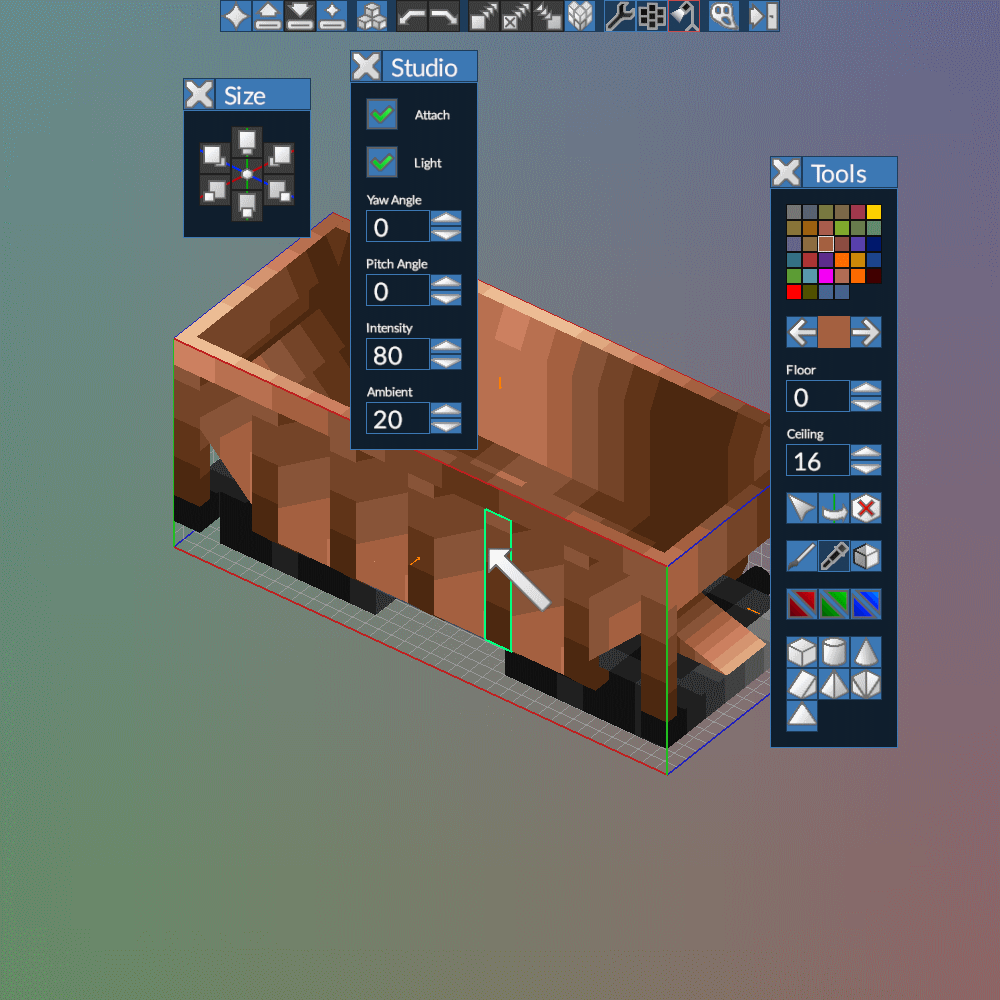Viewport: 1000px width, 1000px height.
Task: Click the Ambient field showing 20
Action: (x=398, y=418)
